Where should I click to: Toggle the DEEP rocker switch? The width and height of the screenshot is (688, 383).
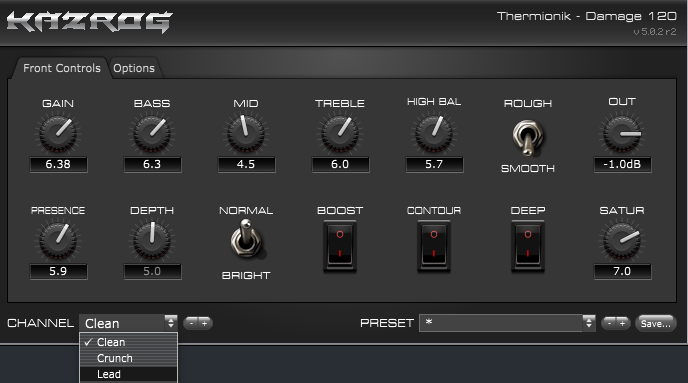click(x=527, y=246)
